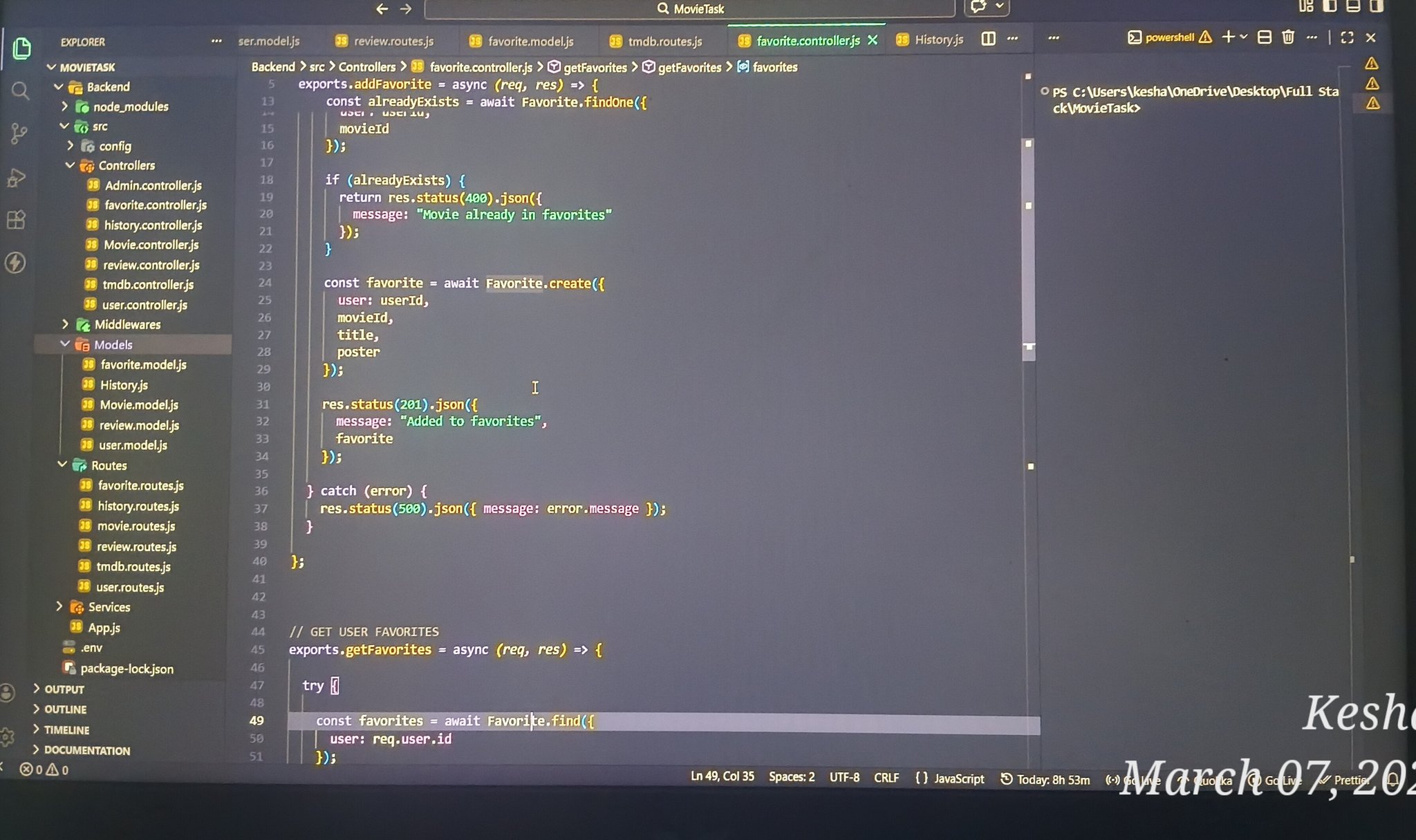This screenshot has height=840, width=1416.
Task: Maximize the terminal panel size
Action: pyautogui.click(x=1347, y=37)
